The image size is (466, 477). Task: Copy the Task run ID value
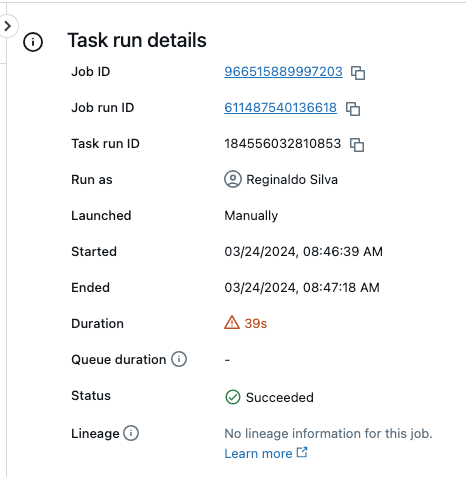point(357,145)
